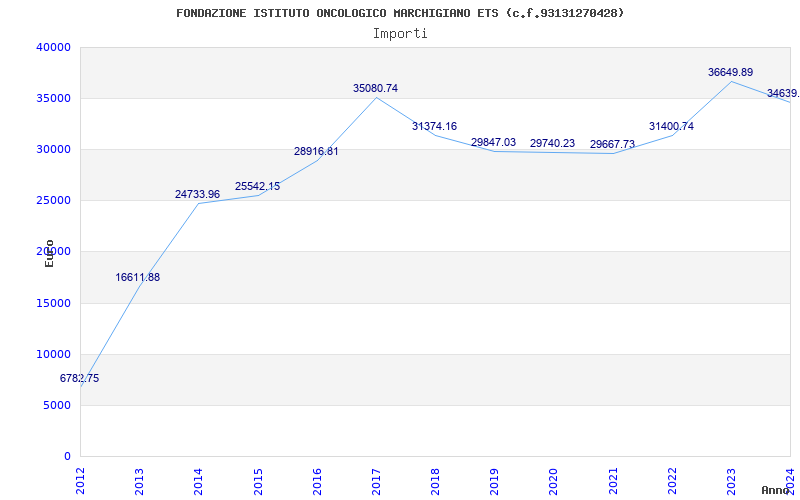The image size is (800, 500).
Task: Click the y-axis tick 5000
Action: (56, 406)
